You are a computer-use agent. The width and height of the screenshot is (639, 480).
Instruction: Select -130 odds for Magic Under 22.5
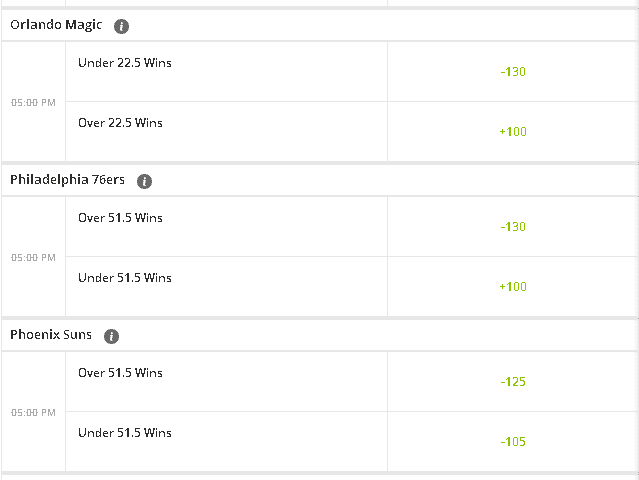(x=513, y=72)
